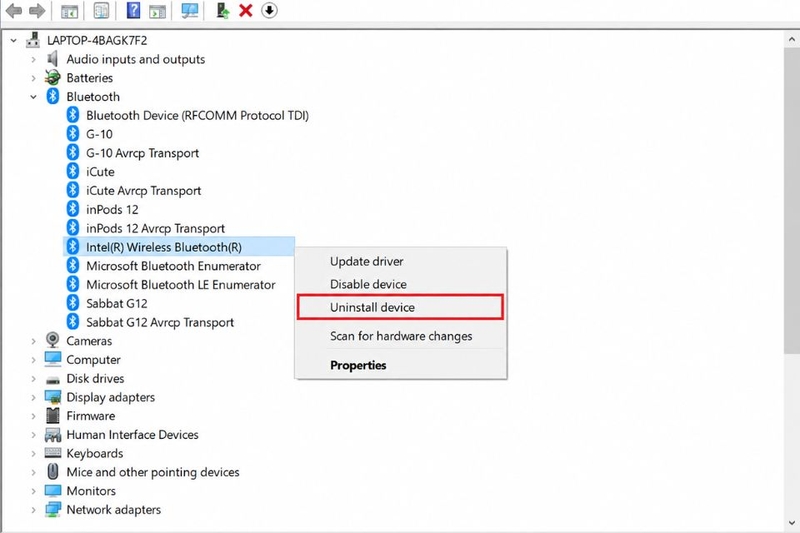800x533 pixels.
Task: Click the vertical scrollbar thumb
Action: click(791, 199)
